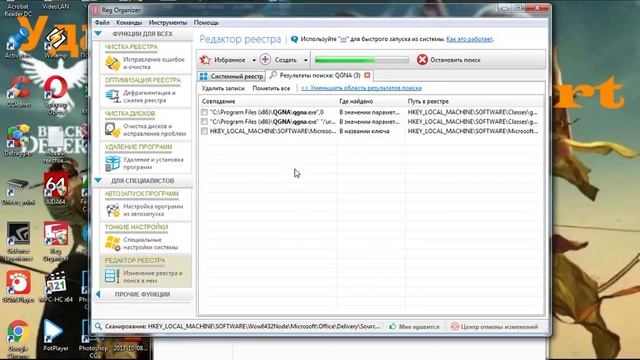Open PotPlayer desktop shortcut
Image resolution: width=640 pixels, height=360 pixels.
point(55,336)
